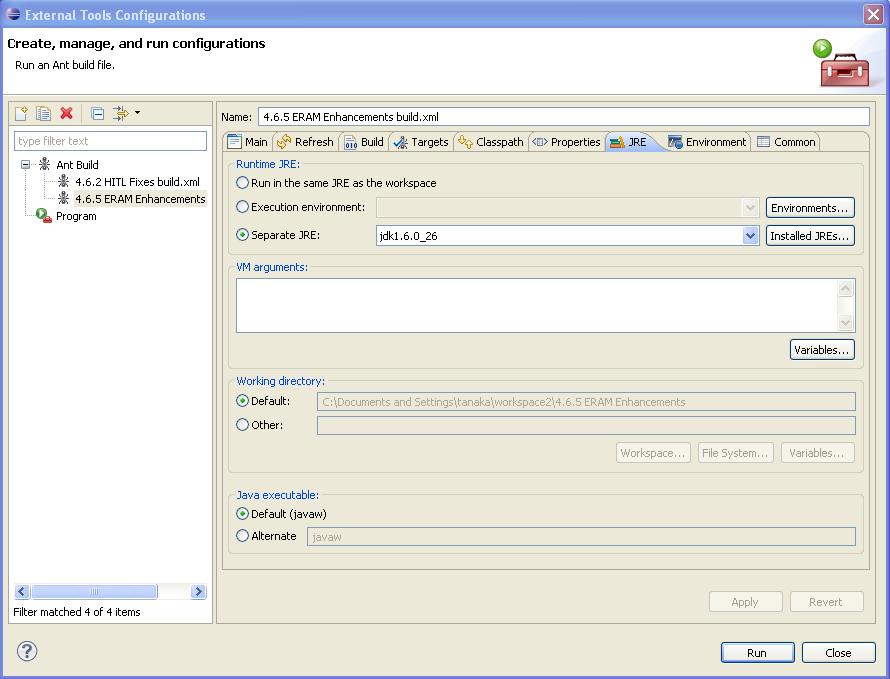
Task: Collapse all configurations in the tree
Action: point(98,114)
